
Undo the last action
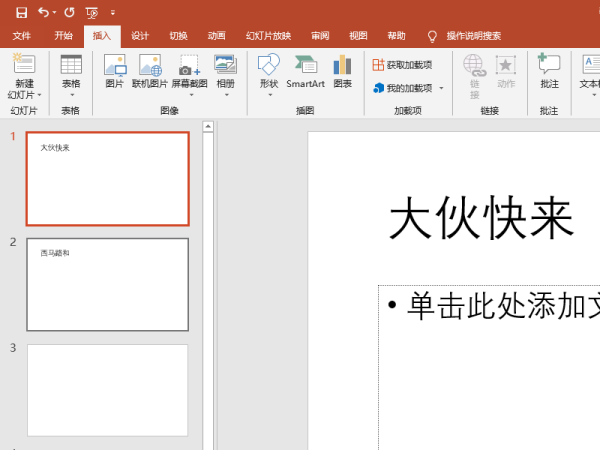click(43, 12)
